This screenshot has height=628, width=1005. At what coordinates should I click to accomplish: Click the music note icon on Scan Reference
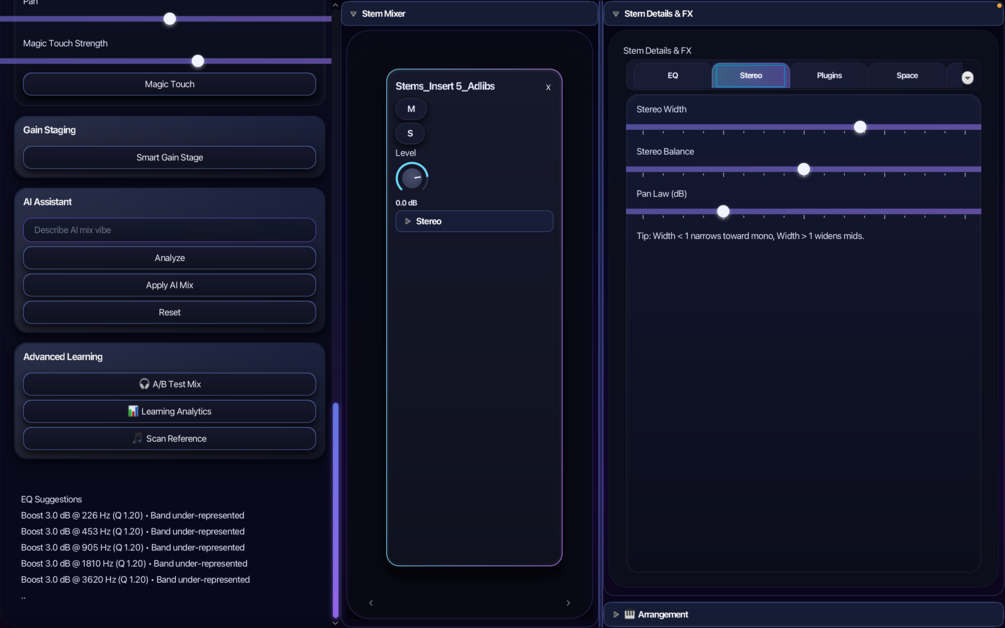click(137, 438)
